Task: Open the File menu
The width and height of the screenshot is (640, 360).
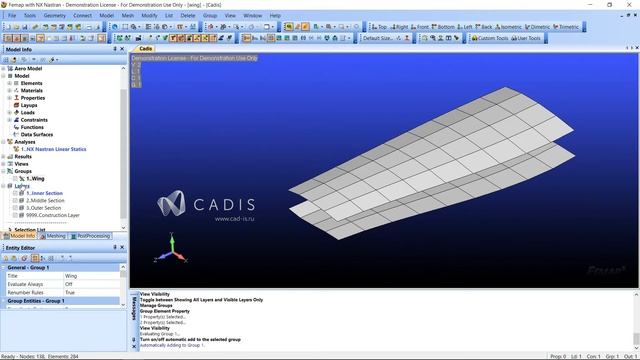Action: click(12, 16)
